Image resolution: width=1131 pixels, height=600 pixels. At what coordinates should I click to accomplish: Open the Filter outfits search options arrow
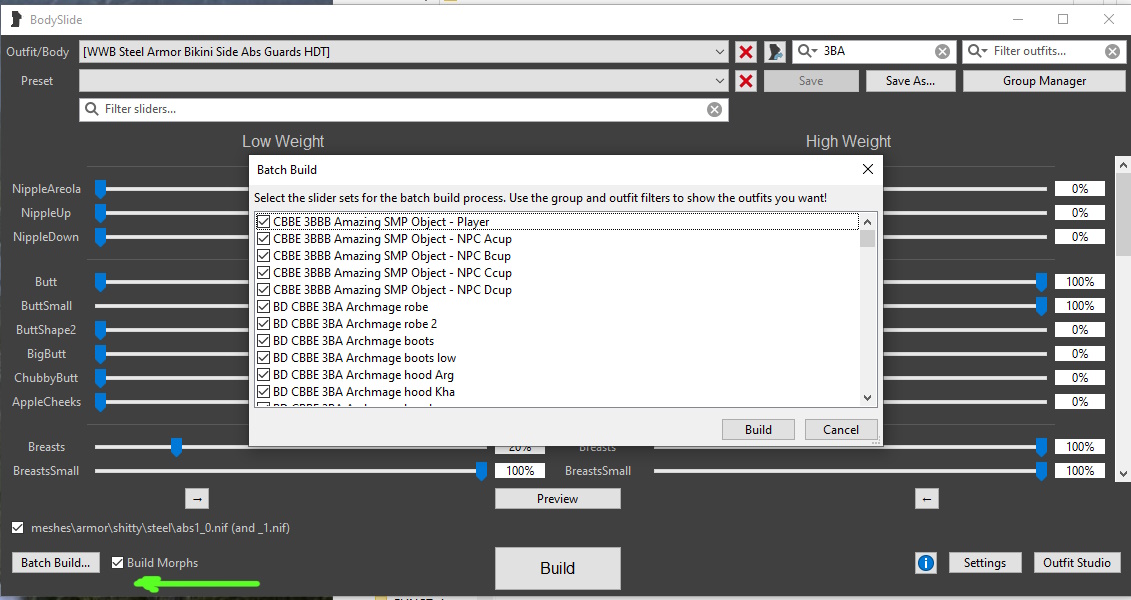978,52
